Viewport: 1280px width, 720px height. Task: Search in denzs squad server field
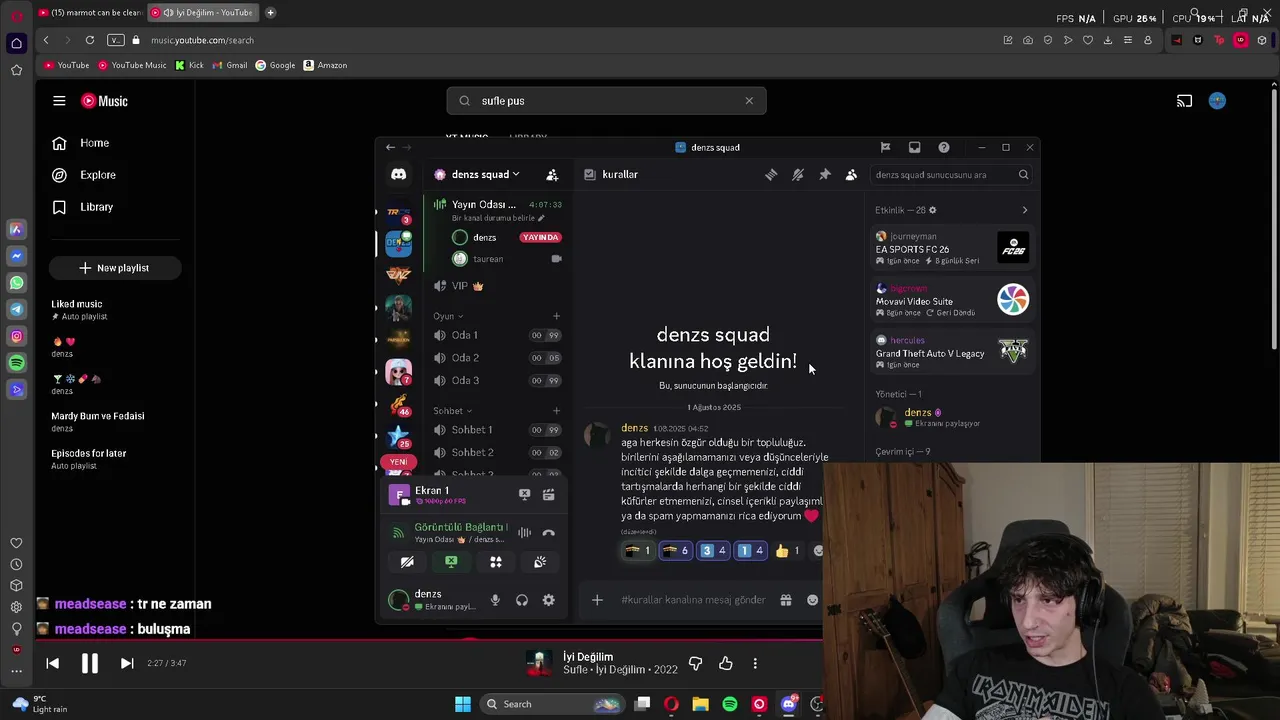click(x=951, y=175)
